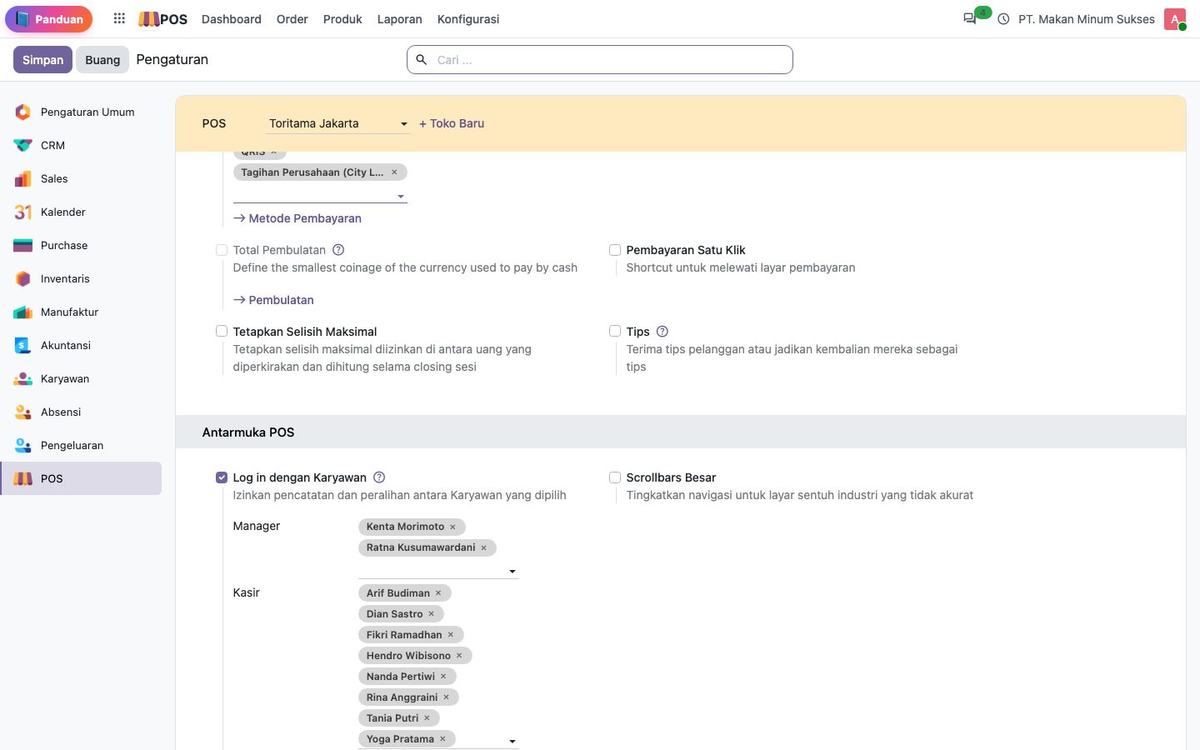Click the user avatar icon
Viewport: 1200px width, 750px height.
click(1174, 19)
